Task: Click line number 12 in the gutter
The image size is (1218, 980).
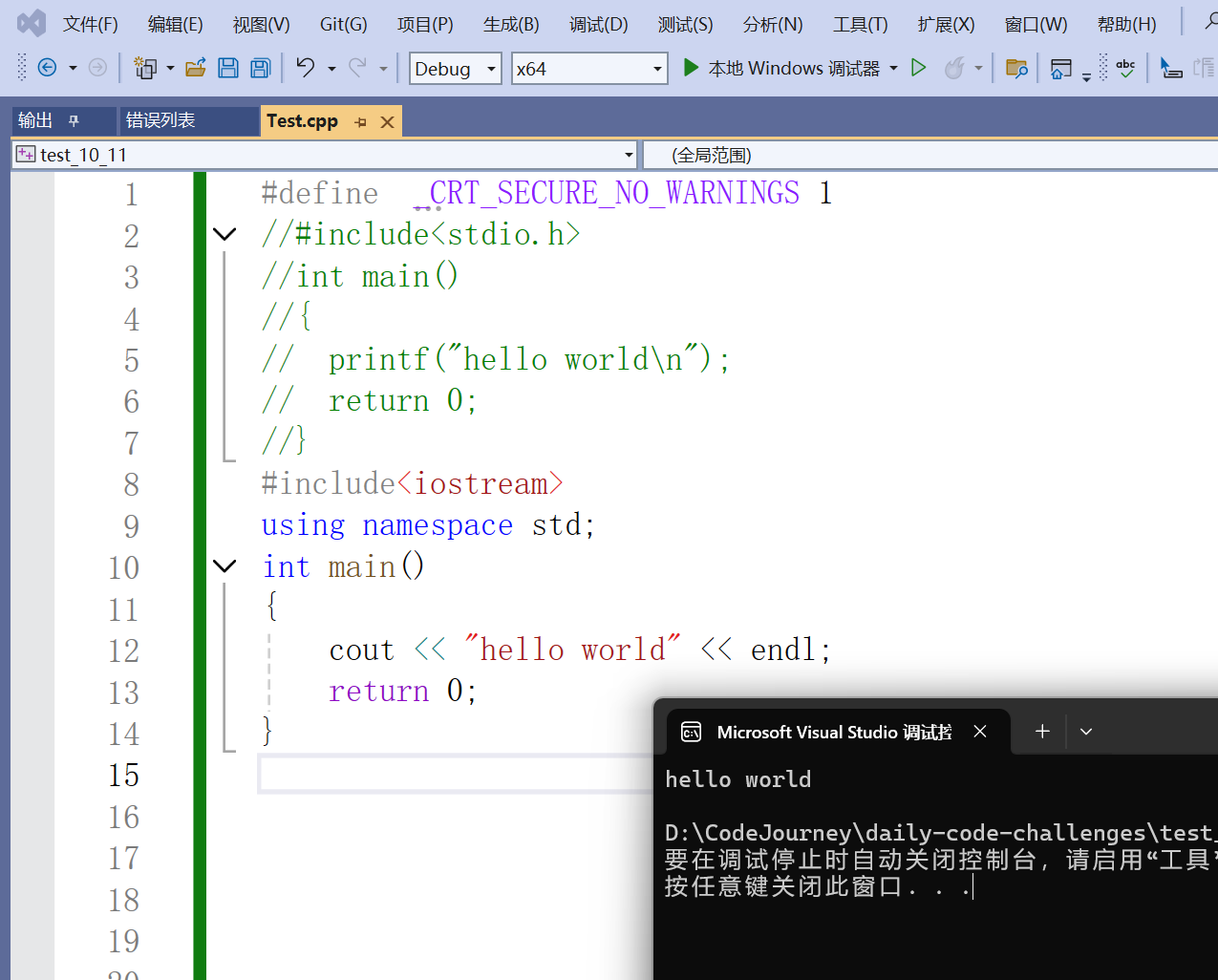Action: click(123, 650)
